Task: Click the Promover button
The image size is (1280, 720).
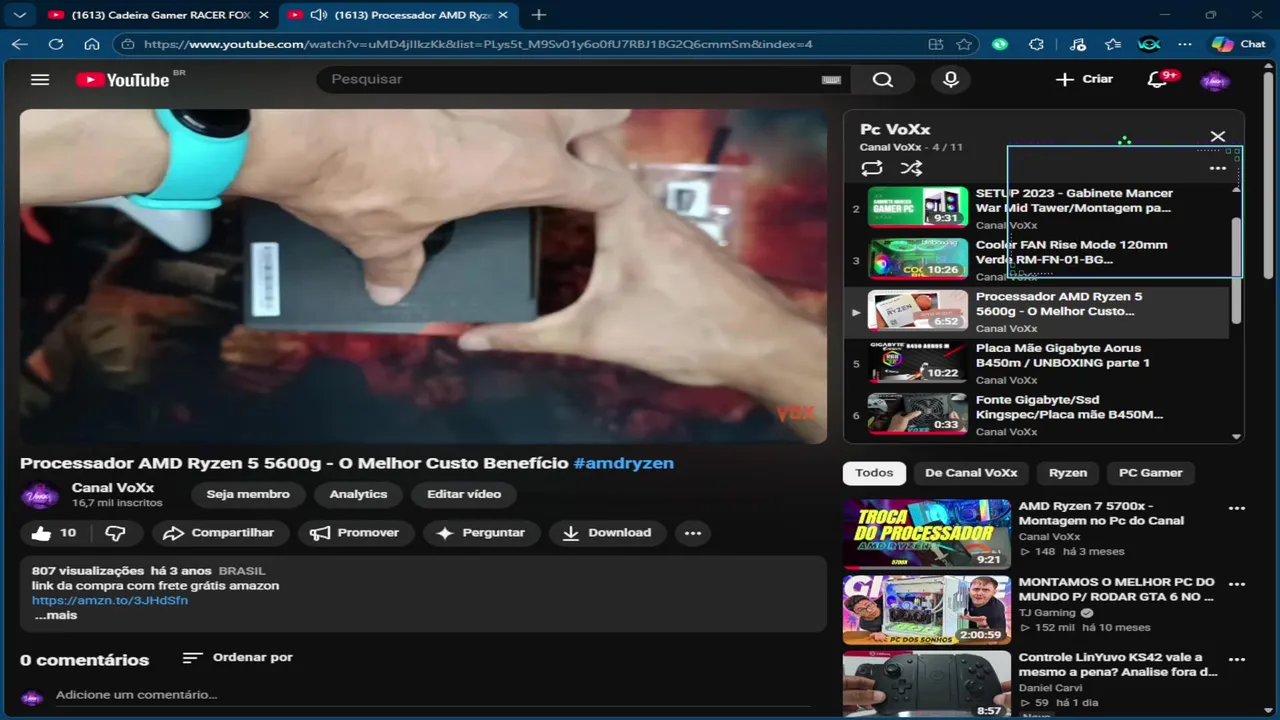Action: [355, 533]
